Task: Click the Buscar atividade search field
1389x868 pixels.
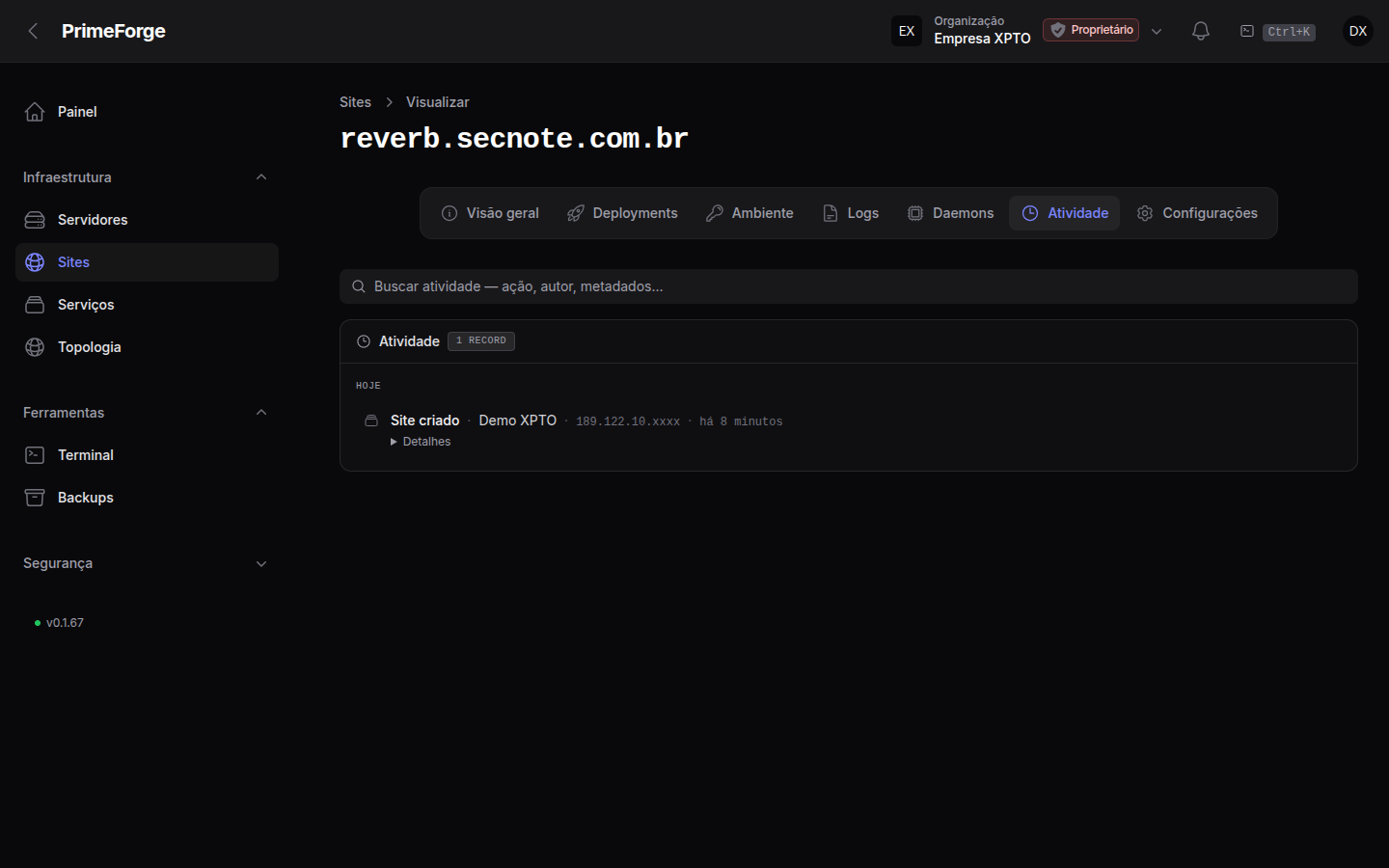Action: [x=849, y=286]
